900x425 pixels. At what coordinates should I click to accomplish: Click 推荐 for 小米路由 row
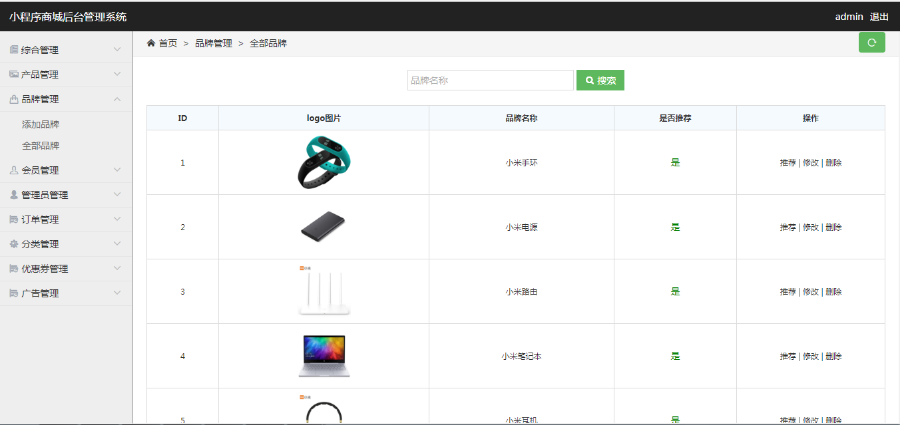coord(788,292)
